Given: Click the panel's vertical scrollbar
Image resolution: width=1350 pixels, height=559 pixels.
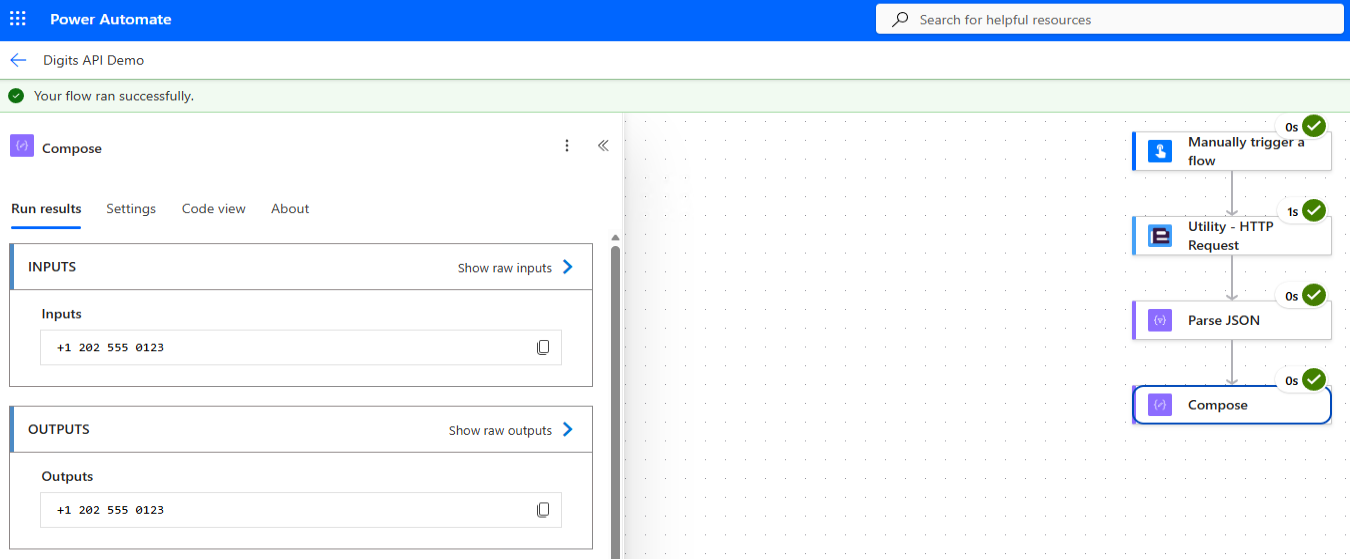Looking at the screenshot, I should click(x=616, y=400).
